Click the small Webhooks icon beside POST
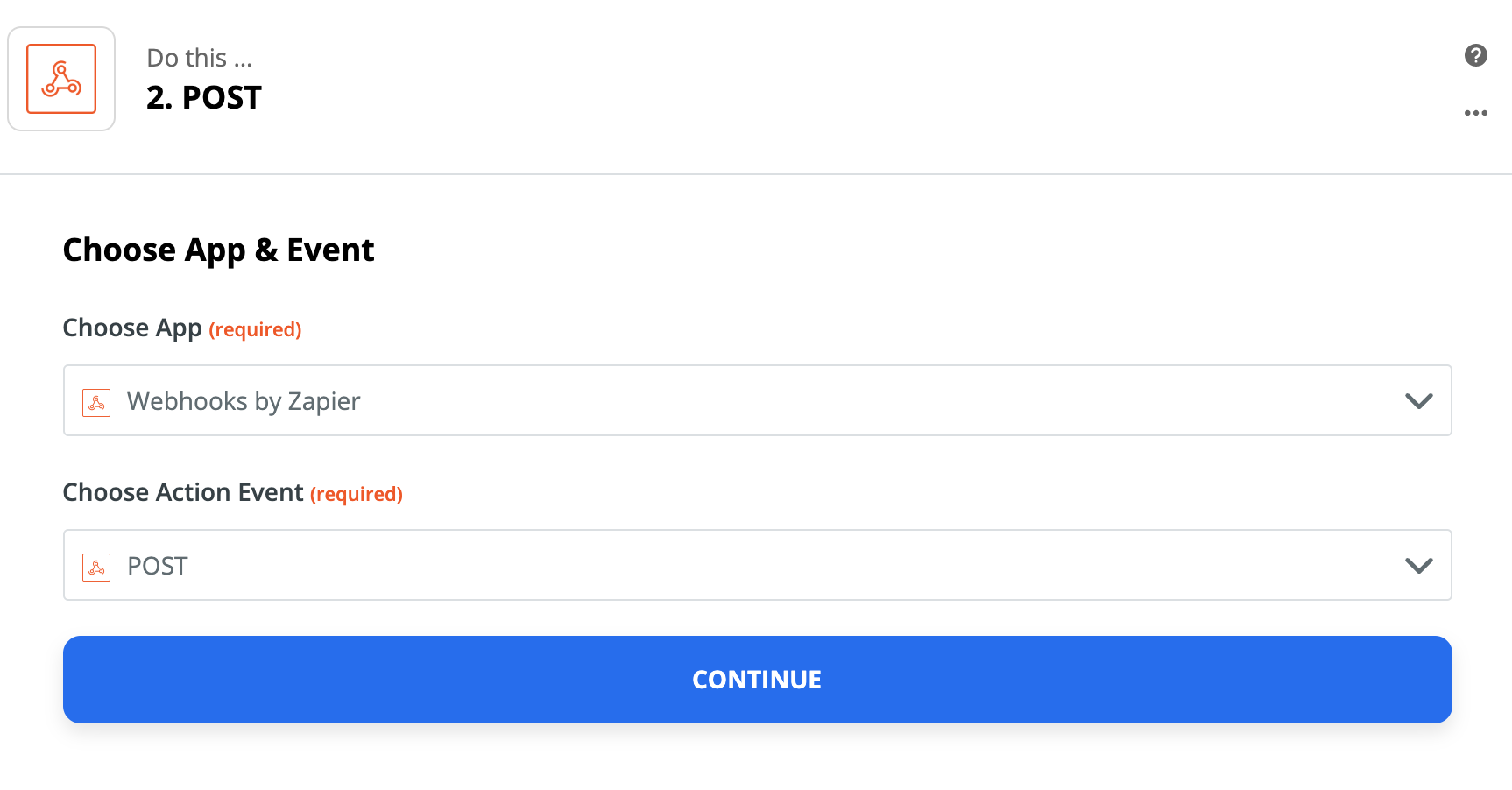 point(96,567)
